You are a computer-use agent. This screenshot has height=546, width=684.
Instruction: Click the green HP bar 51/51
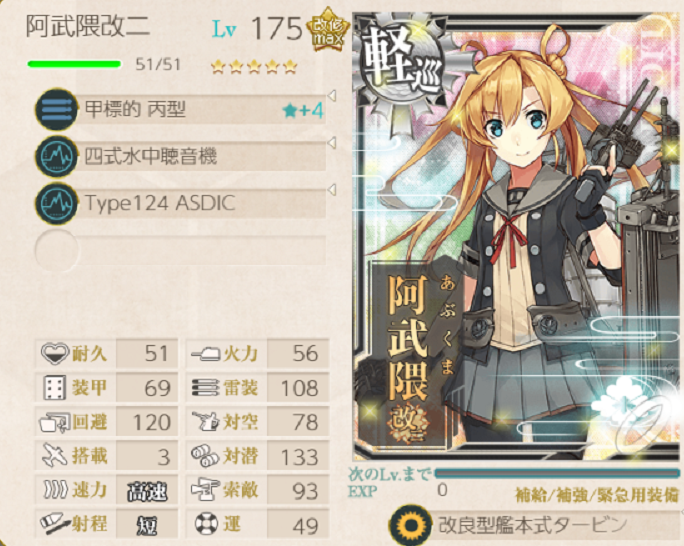tap(74, 65)
